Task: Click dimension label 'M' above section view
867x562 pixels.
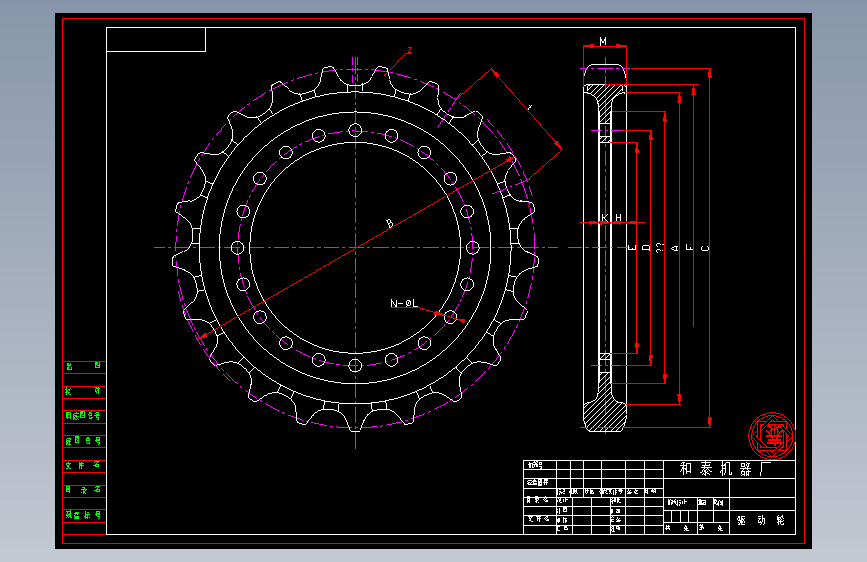Action: pos(603,41)
